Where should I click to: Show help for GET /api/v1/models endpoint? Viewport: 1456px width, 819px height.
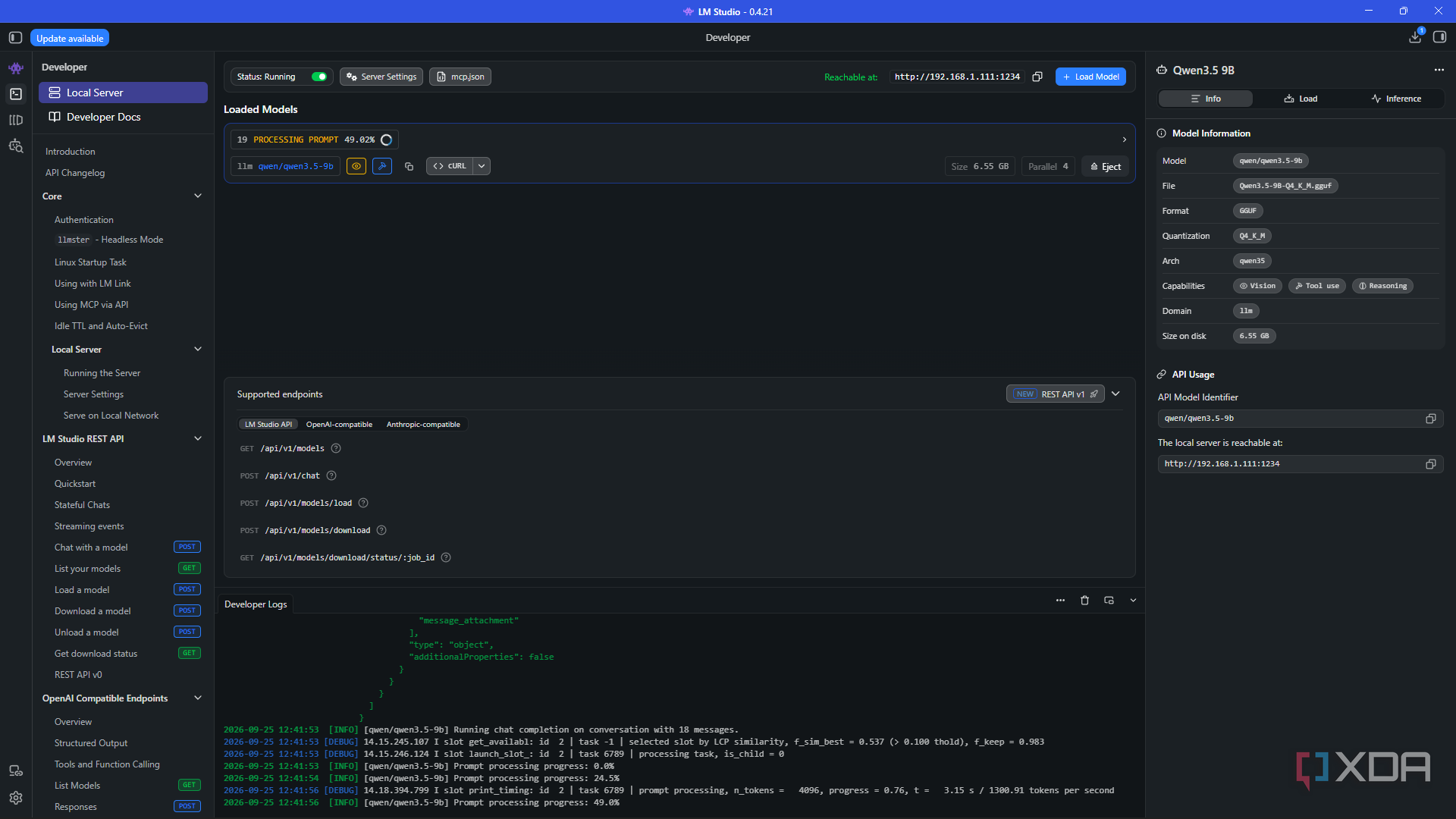(336, 449)
